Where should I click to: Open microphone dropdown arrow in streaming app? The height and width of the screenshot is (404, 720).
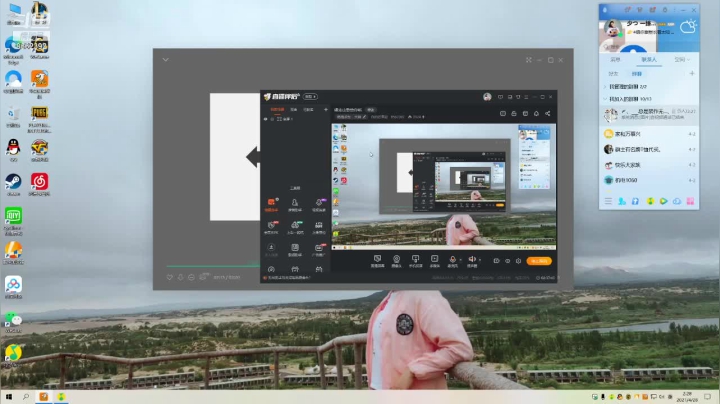pyautogui.click(x=461, y=260)
